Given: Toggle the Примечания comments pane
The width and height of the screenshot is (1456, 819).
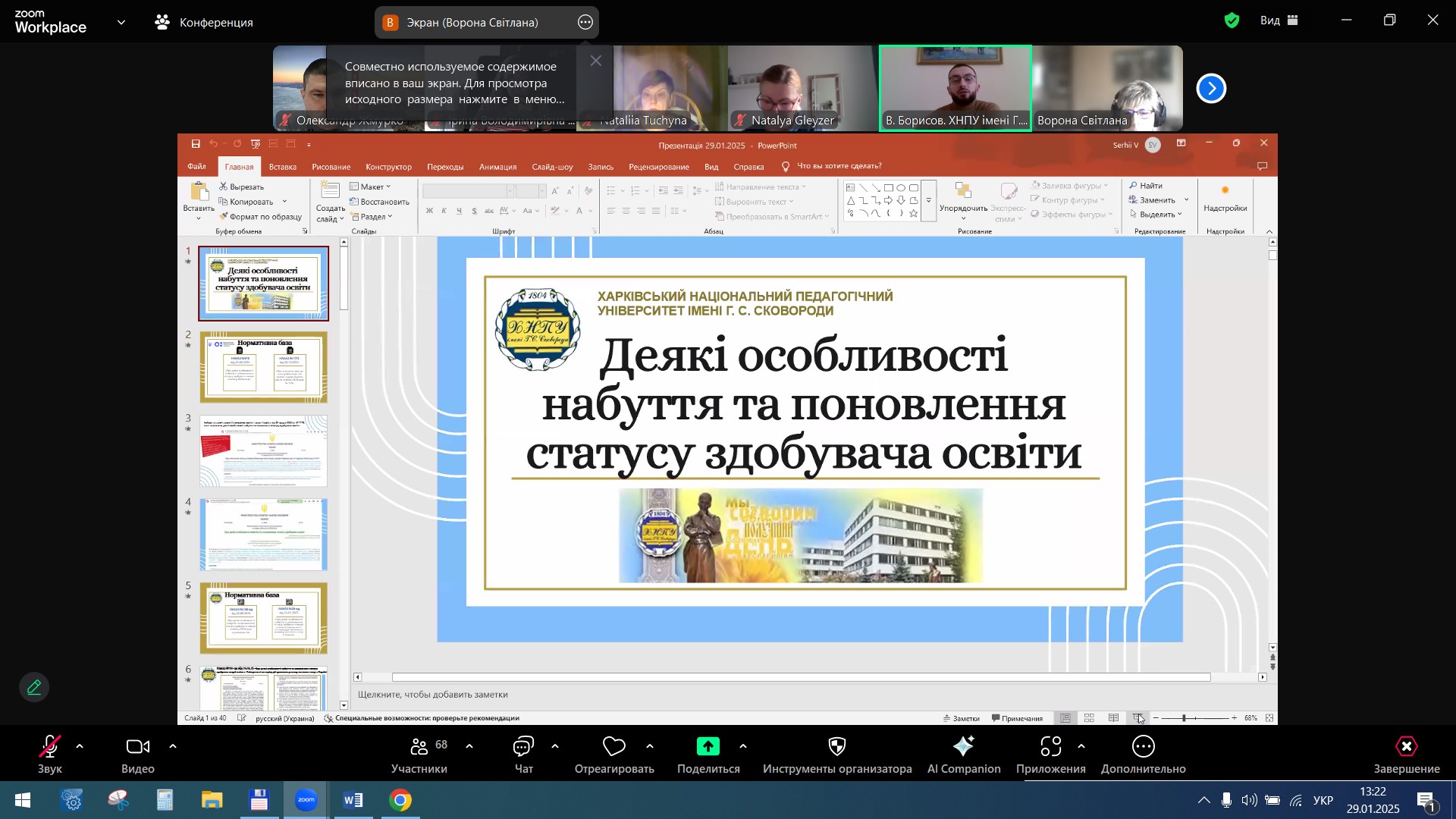Looking at the screenshot, I should tap(1017, 718).
